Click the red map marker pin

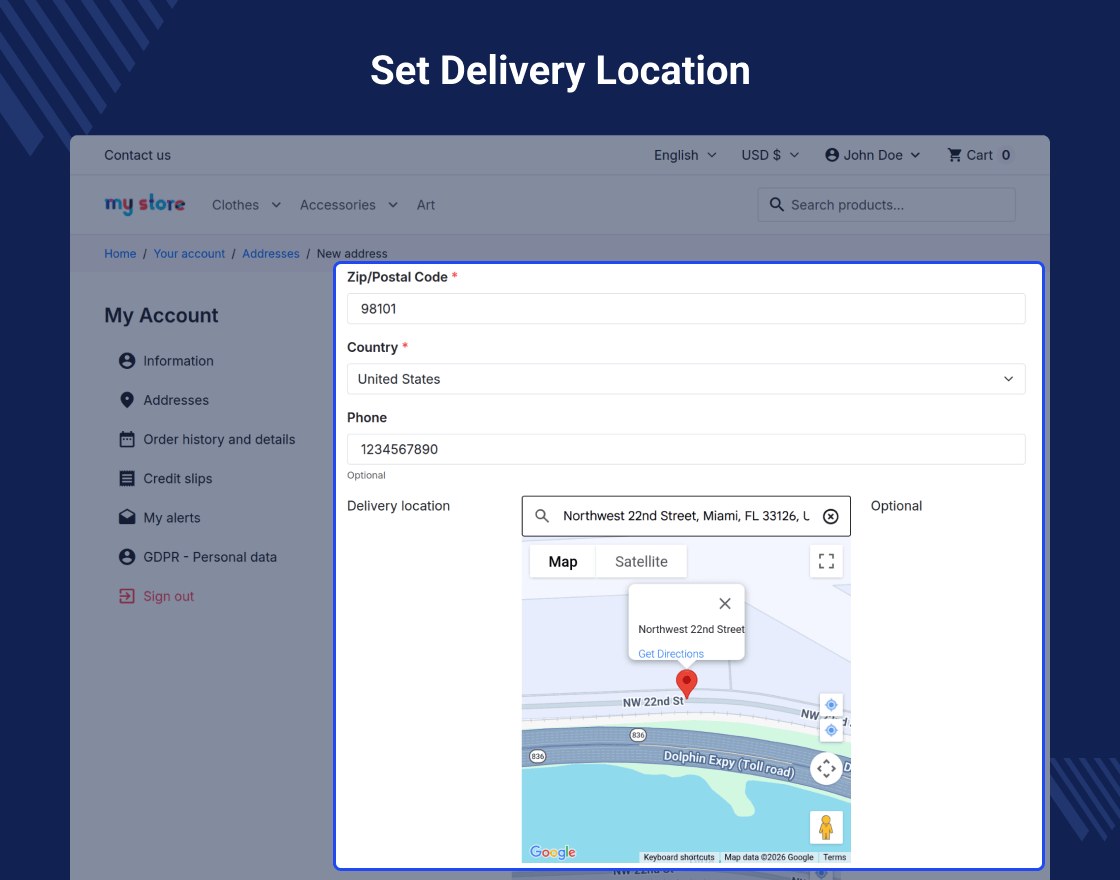pyautogui.click(x=686, y=684)
